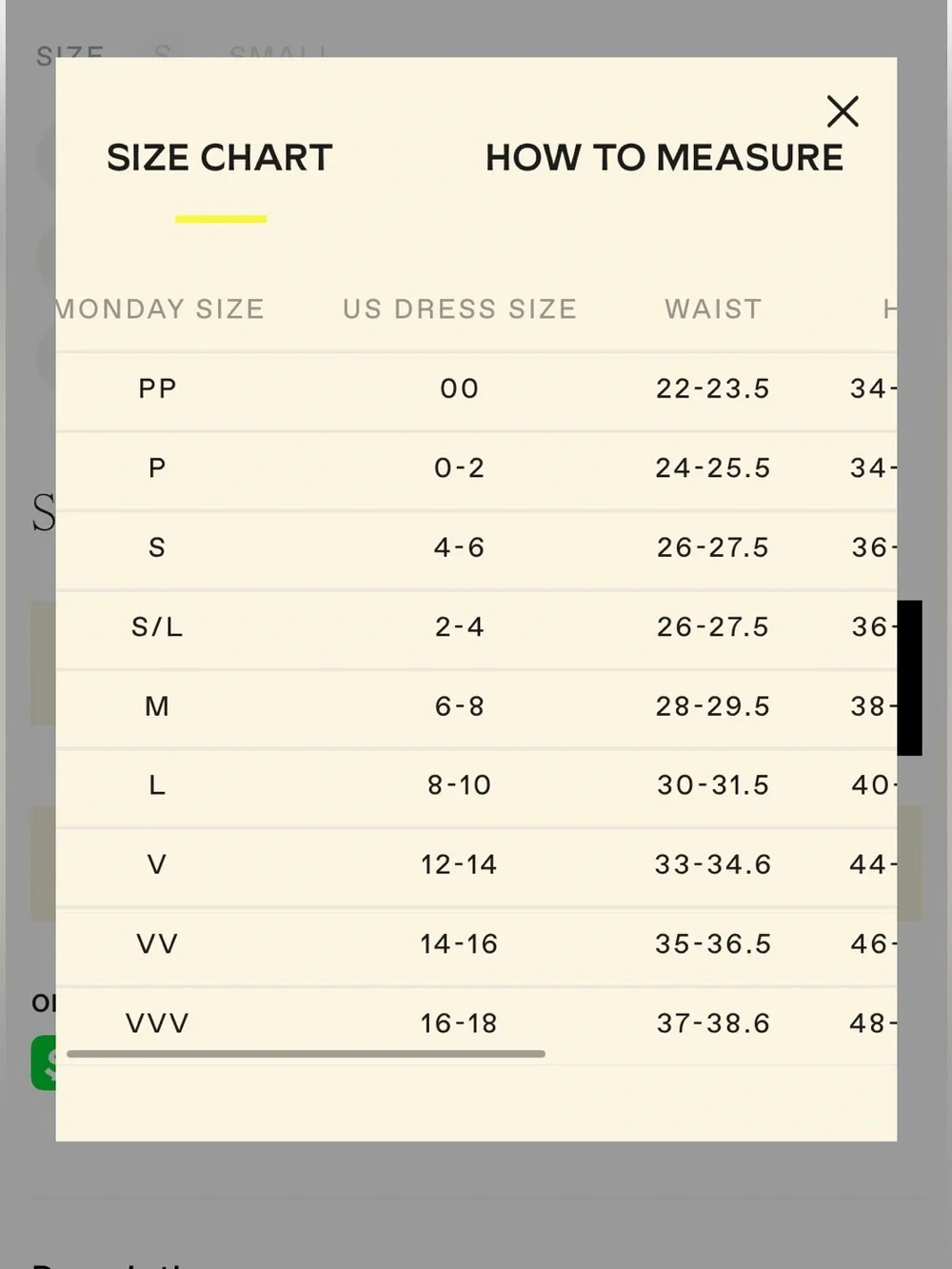The width and height of the screenshot is (952, 1269).
Task: Click the 22-23.5 waist value
Action: pos(712,388)
